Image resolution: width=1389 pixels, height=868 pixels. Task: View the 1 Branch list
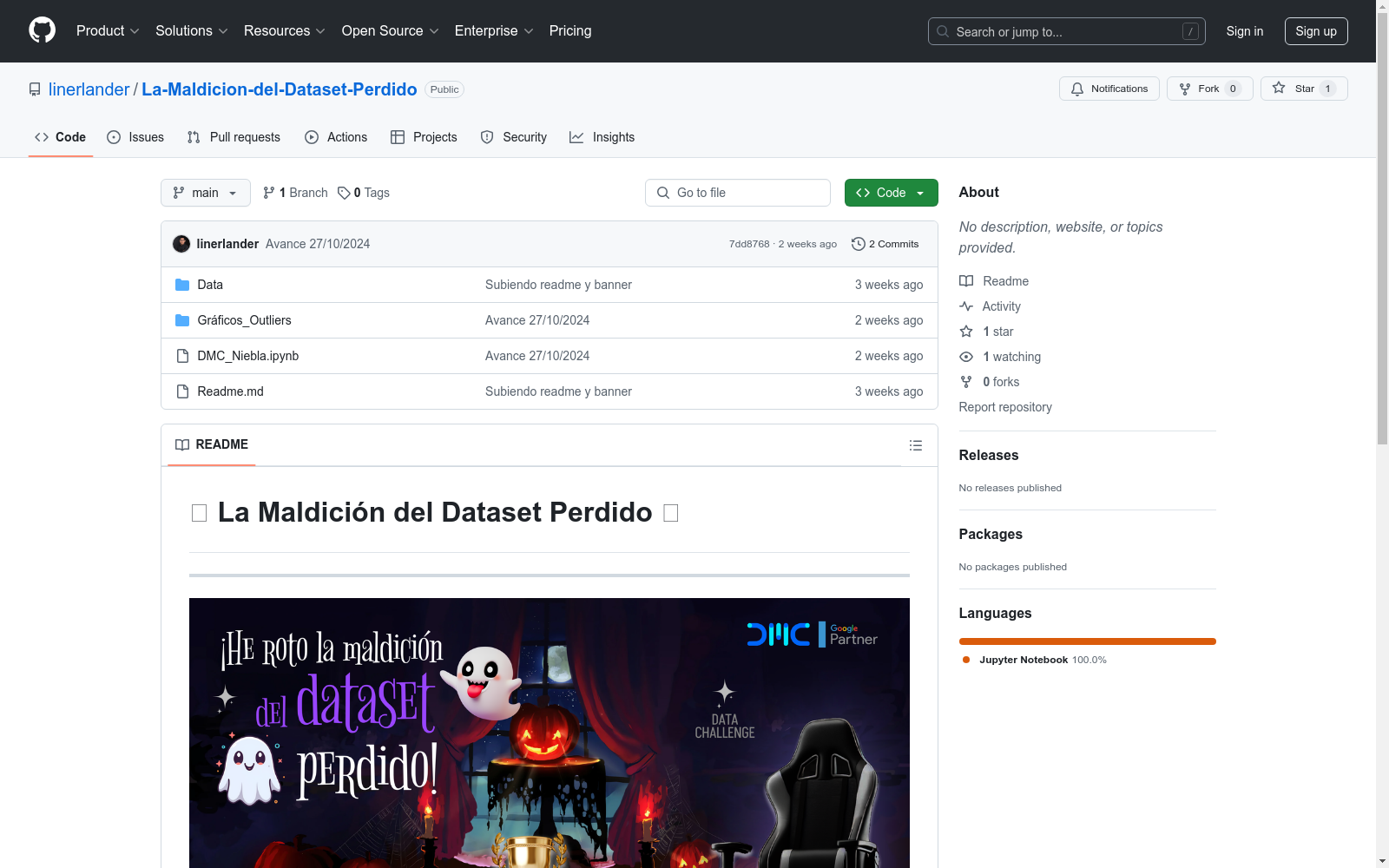click(295, 193)
